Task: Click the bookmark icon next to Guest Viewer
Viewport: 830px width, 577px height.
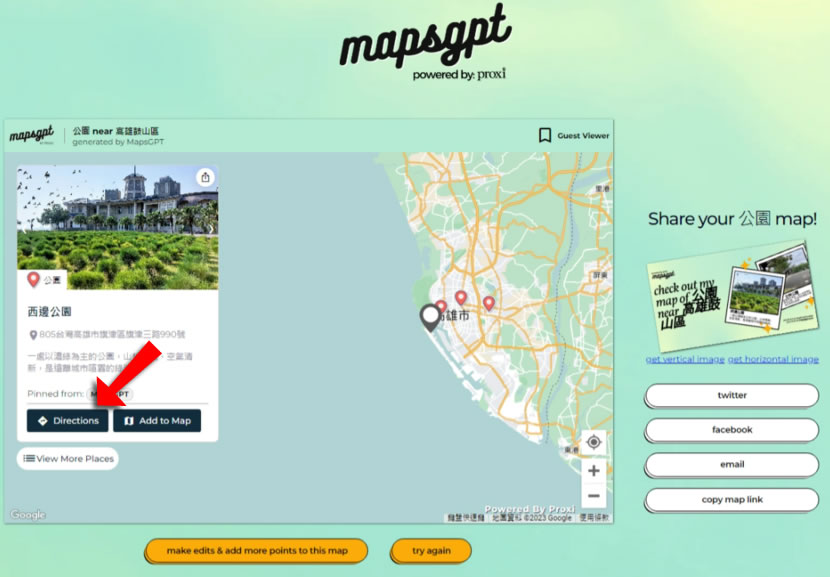Action: click(x=545, y=135)
